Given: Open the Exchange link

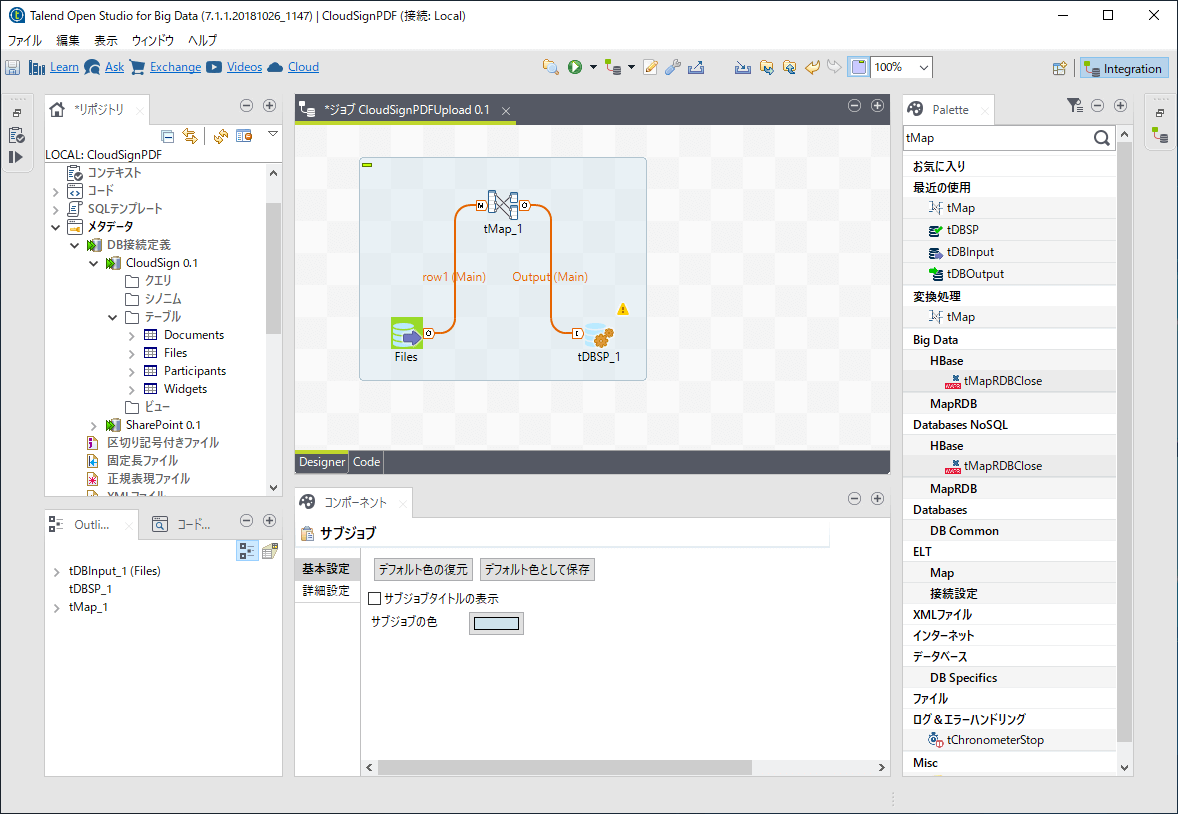Looking at the screenshot, I should tap(175, 67).
